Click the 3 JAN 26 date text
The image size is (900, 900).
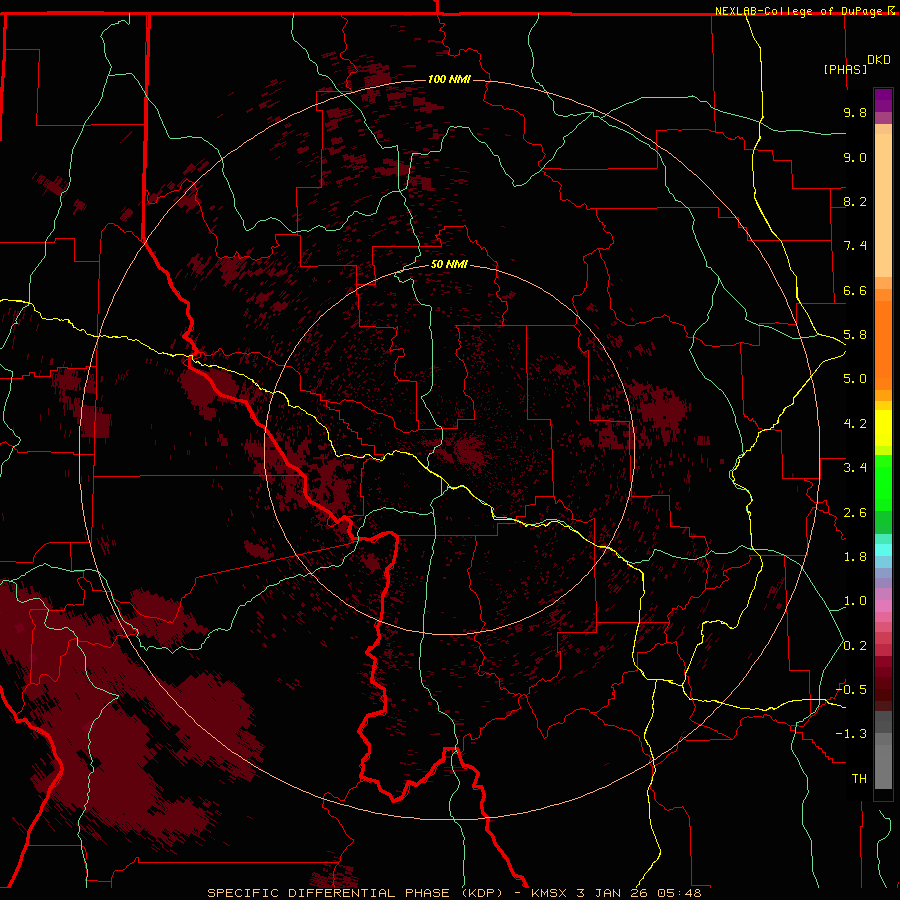pos(612,893)
